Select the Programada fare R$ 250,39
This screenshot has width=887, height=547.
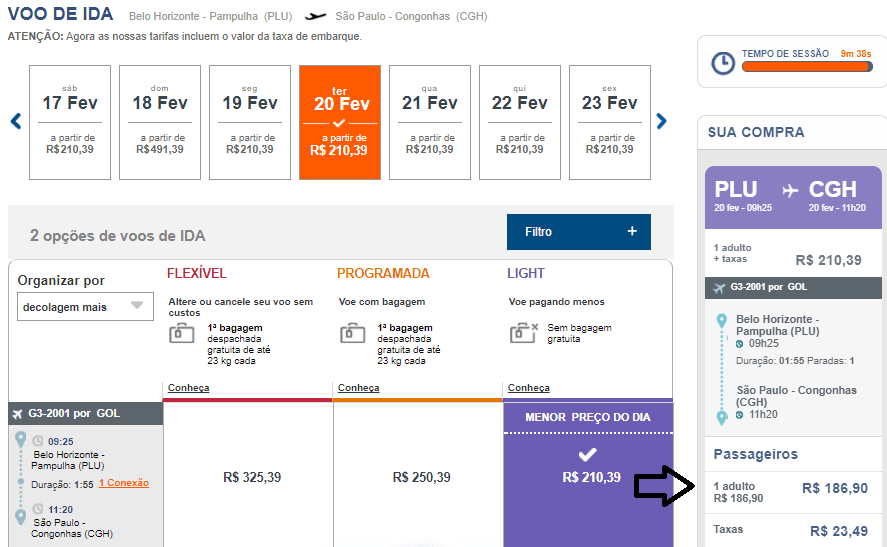pyautogui.click(x=421, y=477)
